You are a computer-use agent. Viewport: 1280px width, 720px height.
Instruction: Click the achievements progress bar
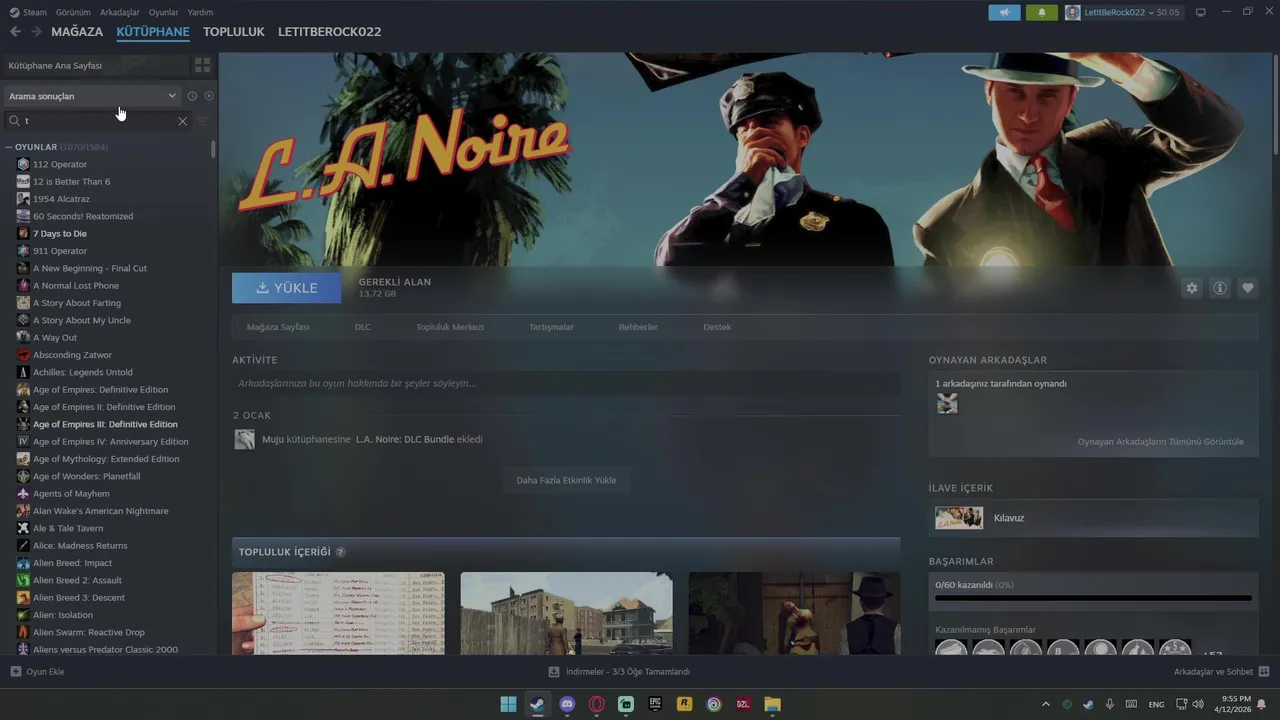tap(1093, 598)
